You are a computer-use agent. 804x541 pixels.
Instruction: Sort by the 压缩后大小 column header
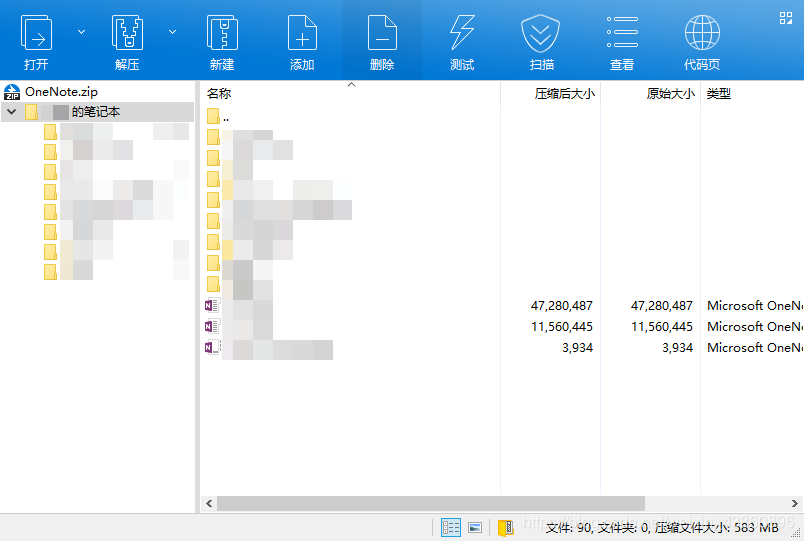[x=565, y=93]
